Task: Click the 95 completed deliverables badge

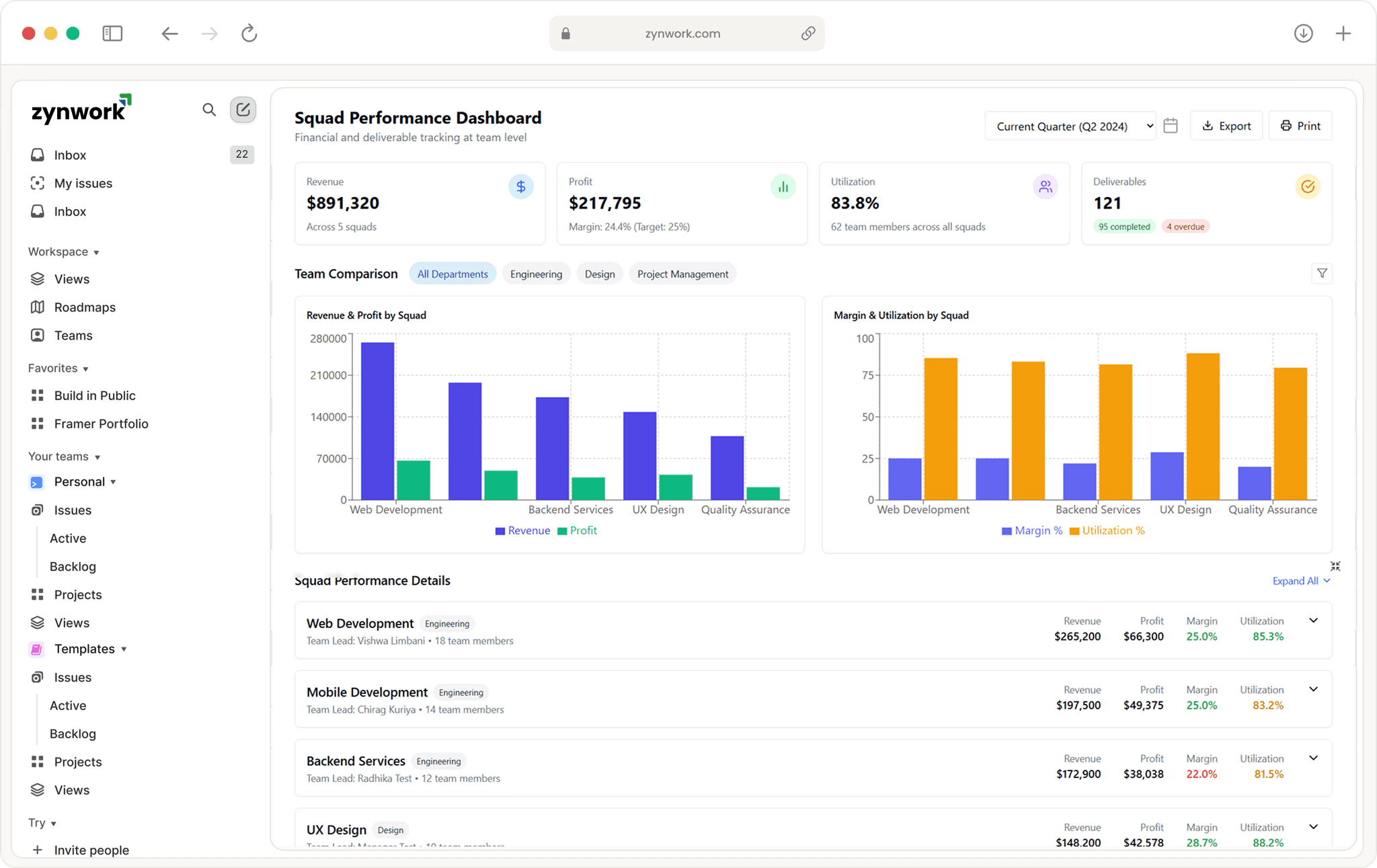Action: (1124, 227)
